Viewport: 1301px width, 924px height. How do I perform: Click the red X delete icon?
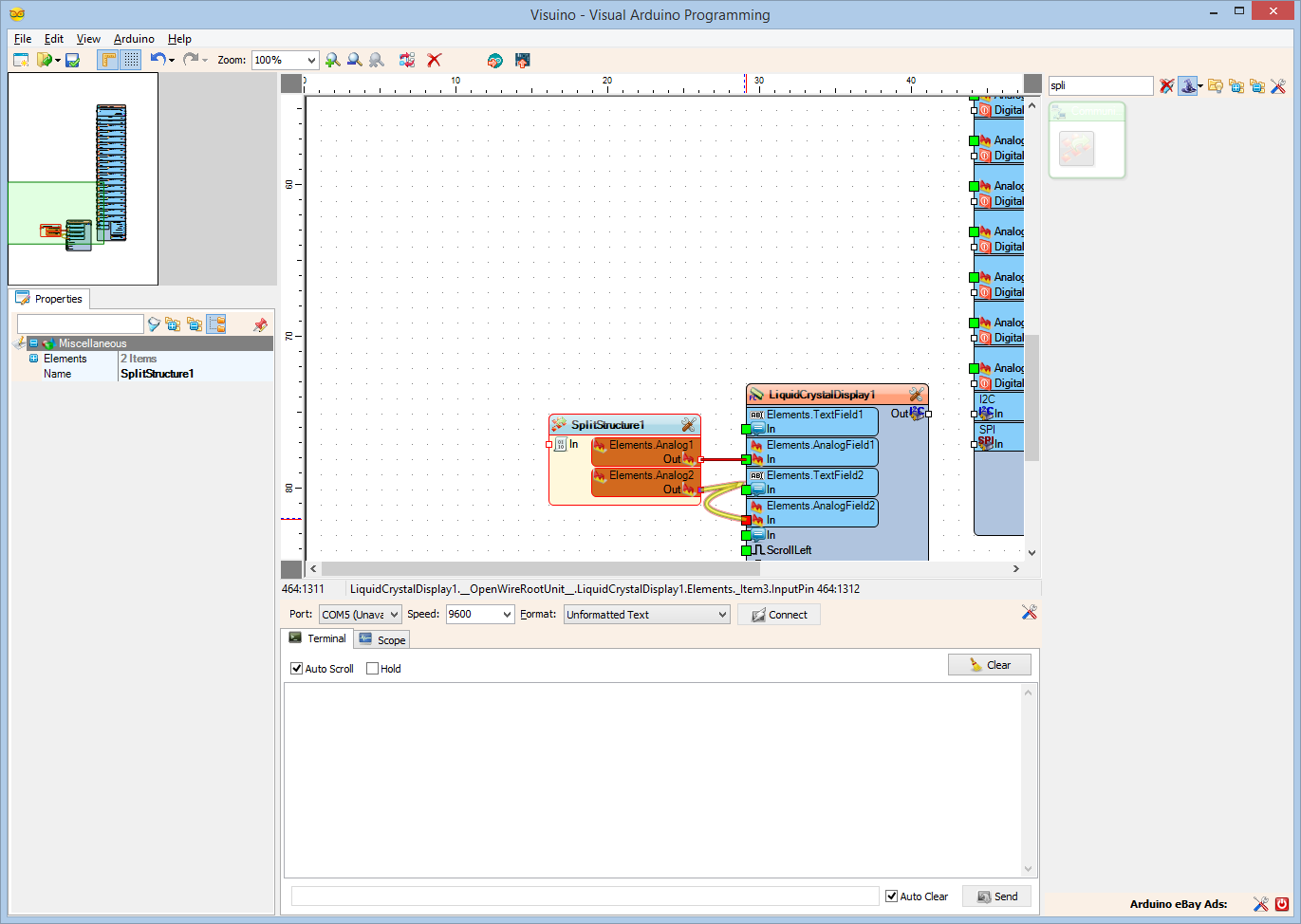pyautogui.click(x=435, y=60)
